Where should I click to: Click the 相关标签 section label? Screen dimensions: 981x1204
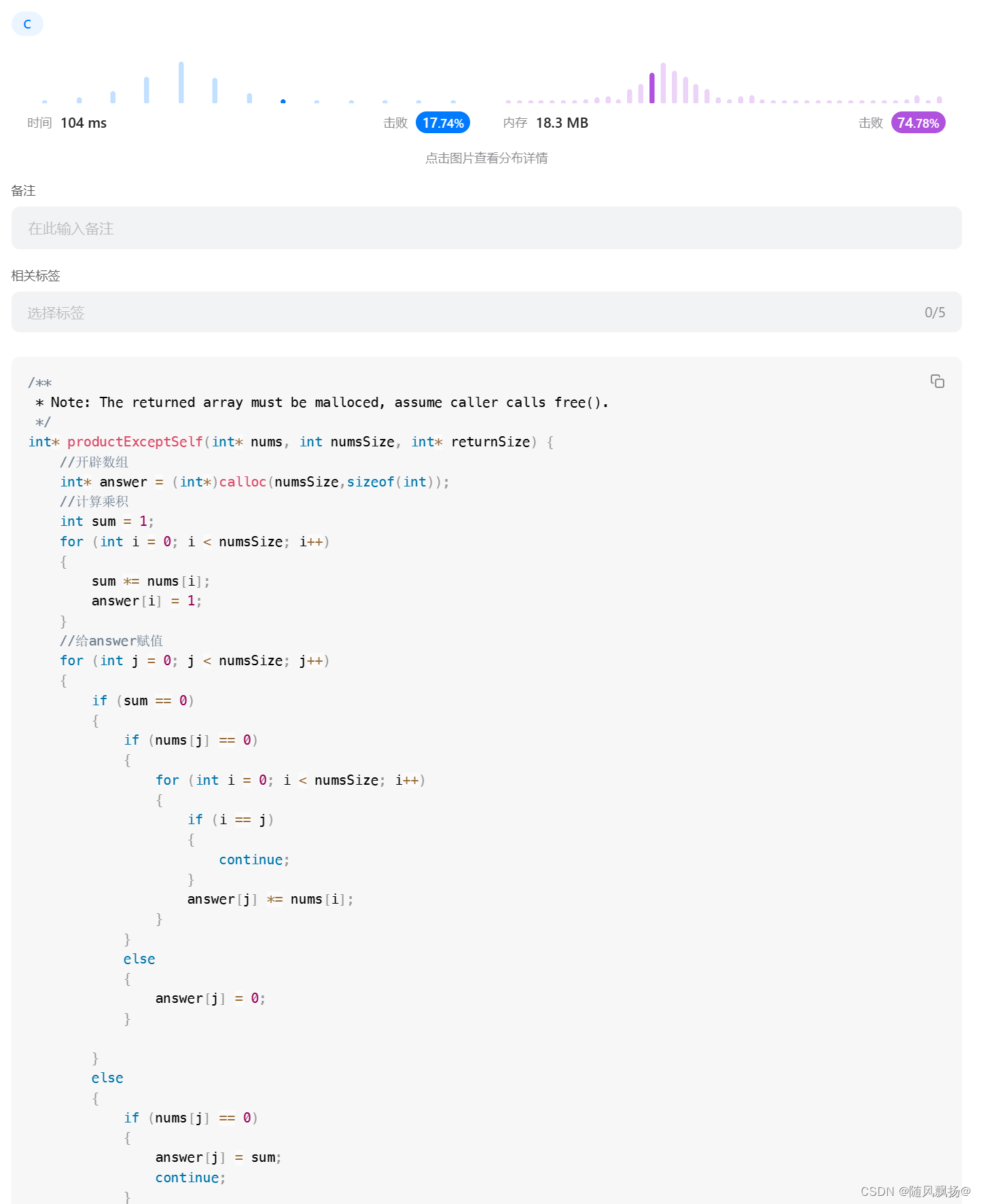coord(35,276)
